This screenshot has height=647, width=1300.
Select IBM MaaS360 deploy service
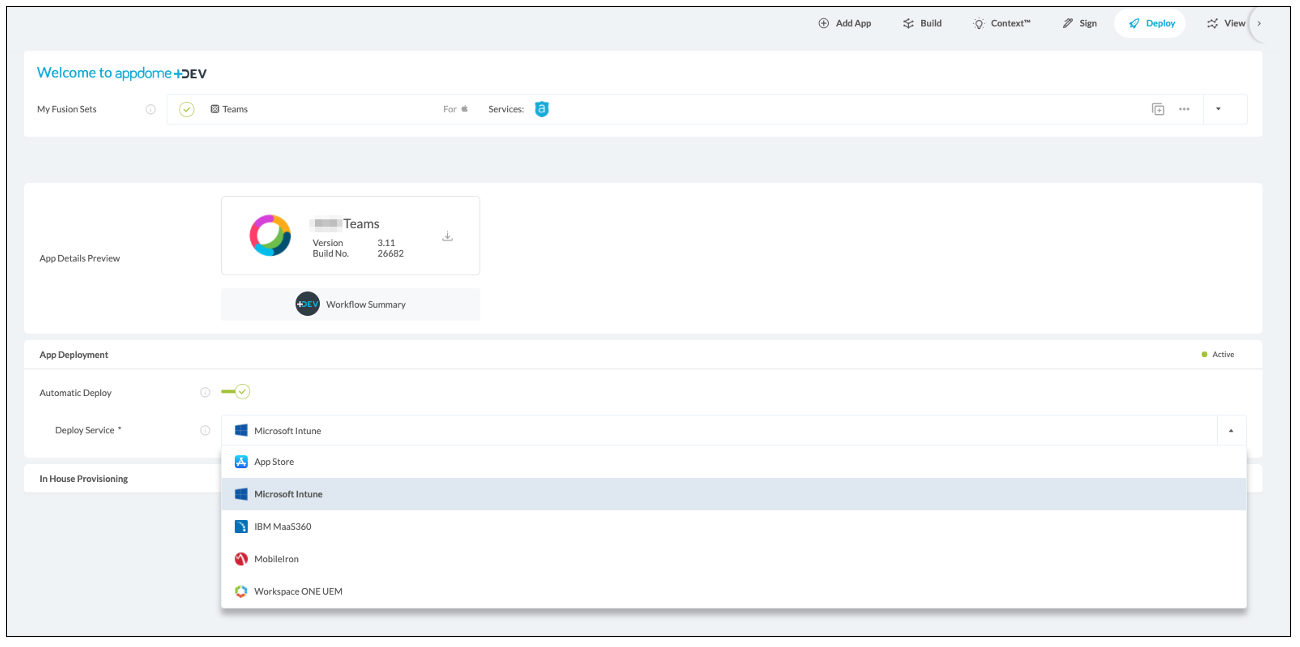coord(734,526)
